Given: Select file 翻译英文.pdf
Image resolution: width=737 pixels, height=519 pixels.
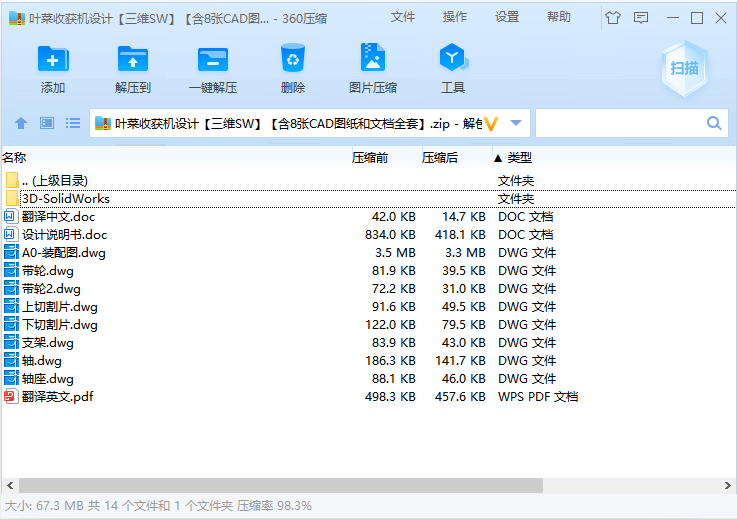Looking at the screenshot, I should (x=369, y=397).
